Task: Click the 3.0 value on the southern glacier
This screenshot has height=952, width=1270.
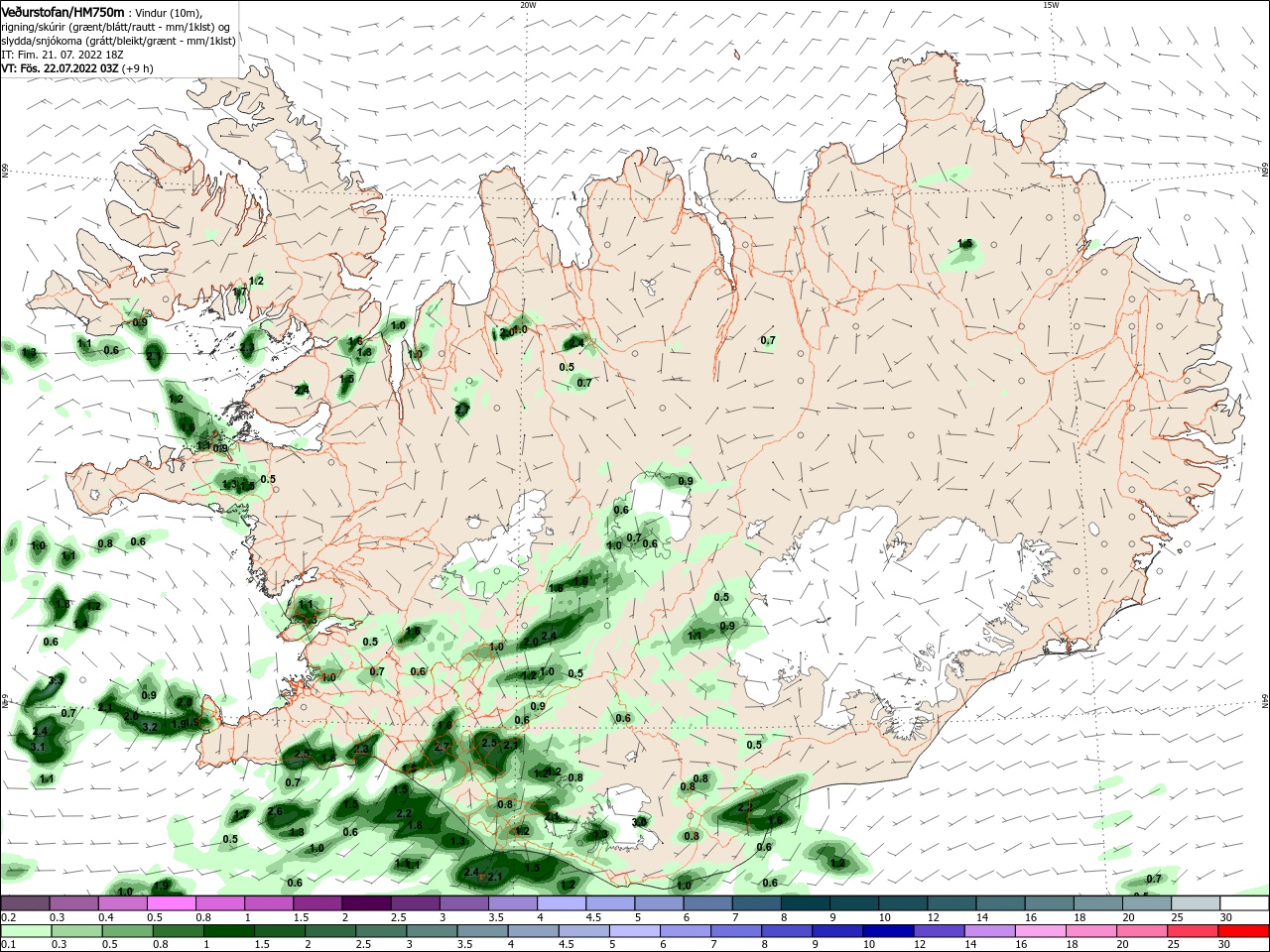Action: pyautogui.click(x=640, y=822)
